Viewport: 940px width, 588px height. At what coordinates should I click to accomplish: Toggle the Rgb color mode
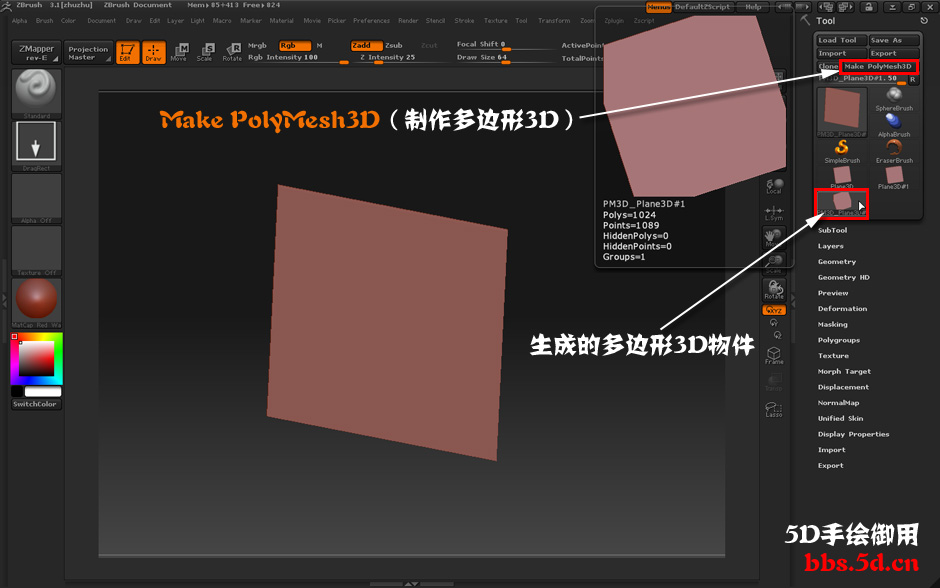point(294,46)
